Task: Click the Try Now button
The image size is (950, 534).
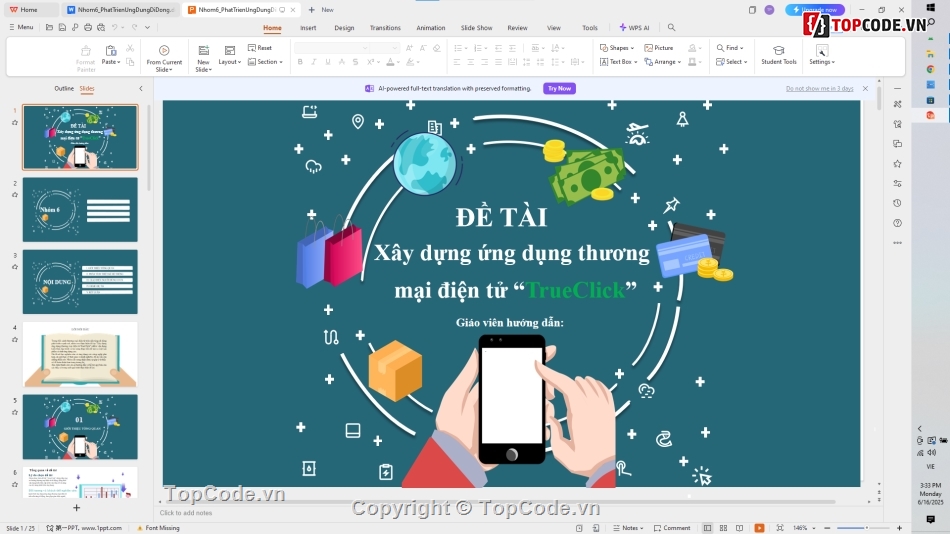Action: click(559, 88)
